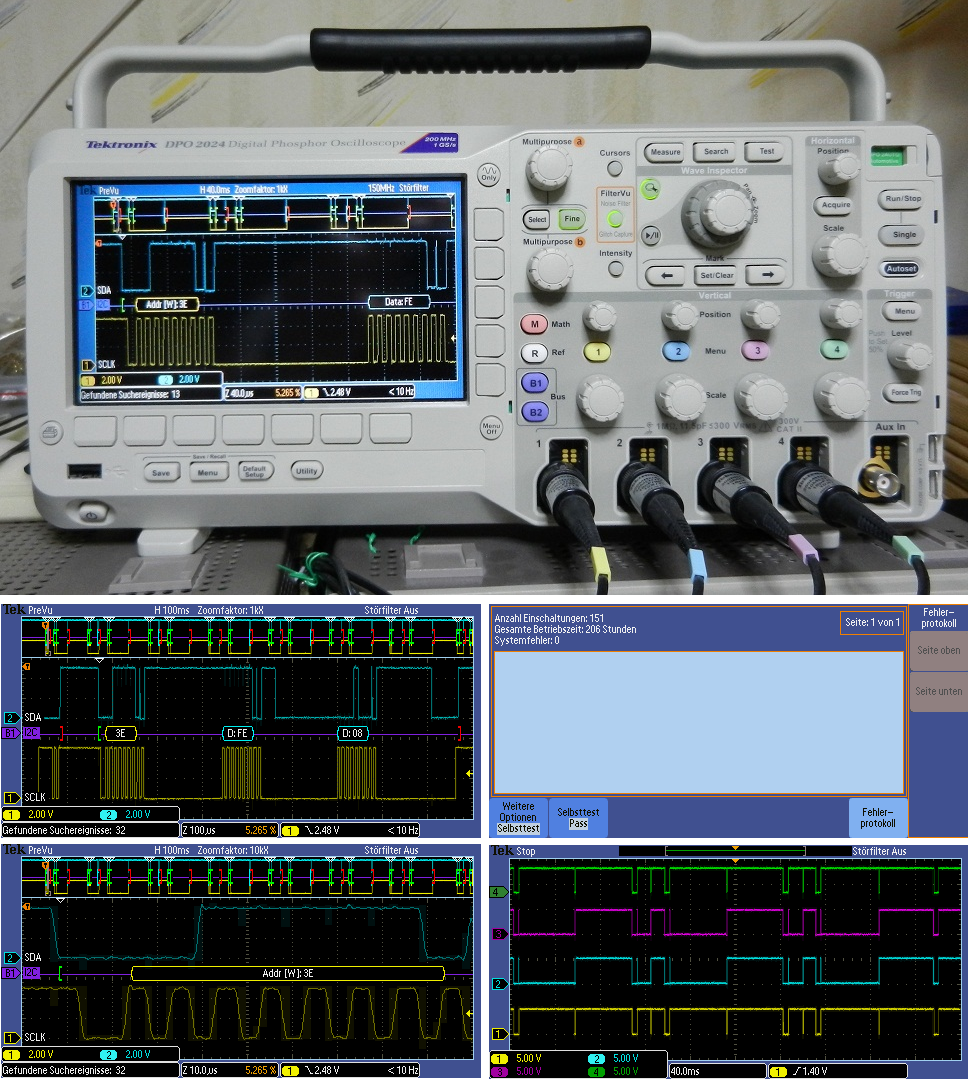Click Addr [W]: 3E label in bottom-left screenshot
968x1079 pixels.
click(288, 973)
